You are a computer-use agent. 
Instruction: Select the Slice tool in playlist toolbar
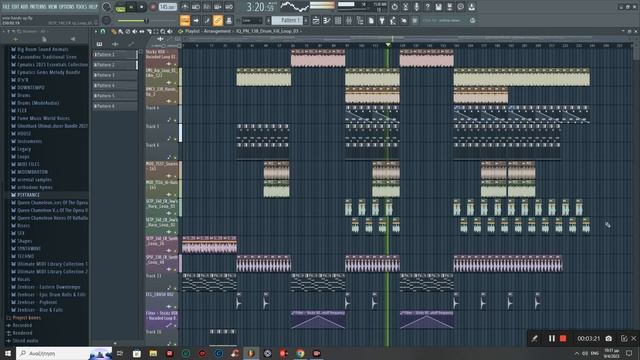coord(149,31)
